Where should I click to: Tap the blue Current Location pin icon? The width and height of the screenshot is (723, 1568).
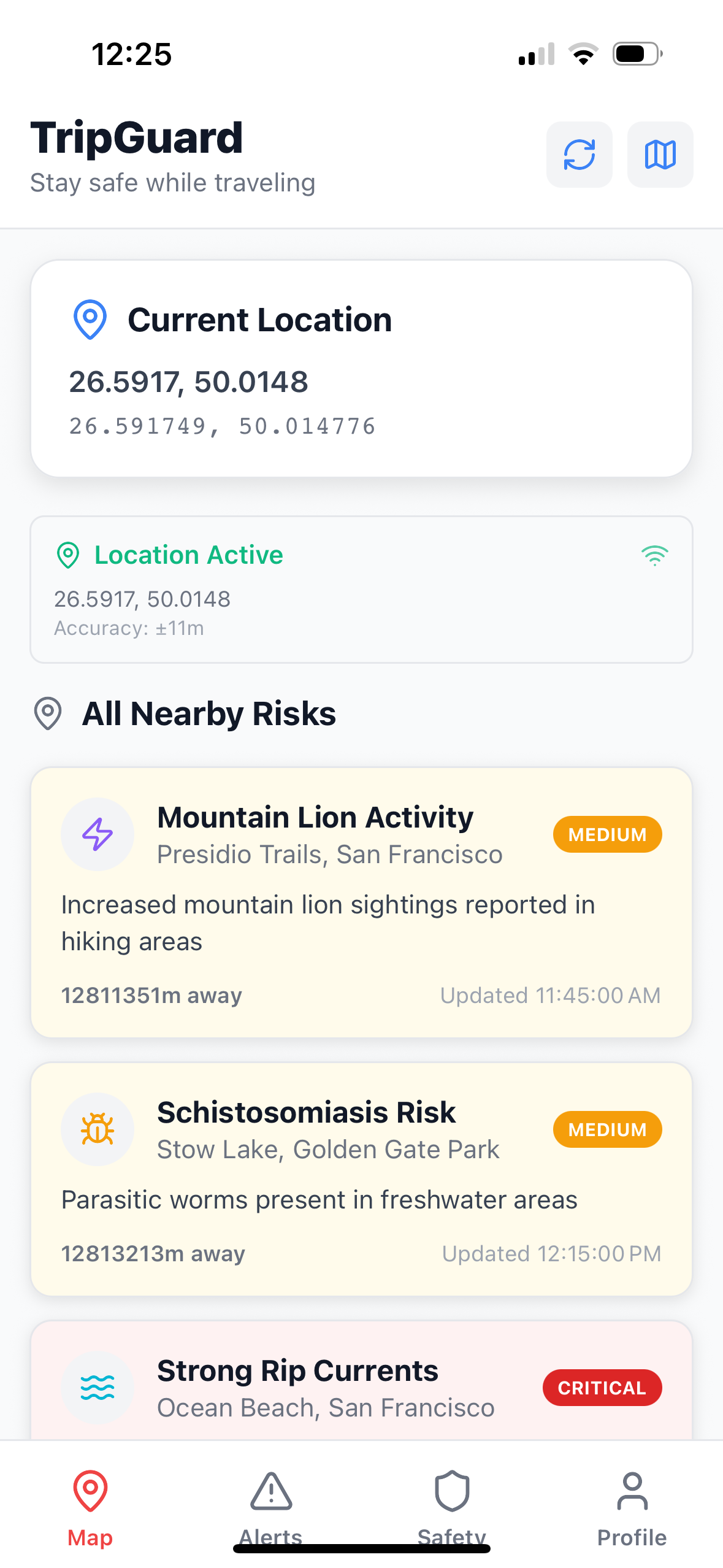point(90,320)
